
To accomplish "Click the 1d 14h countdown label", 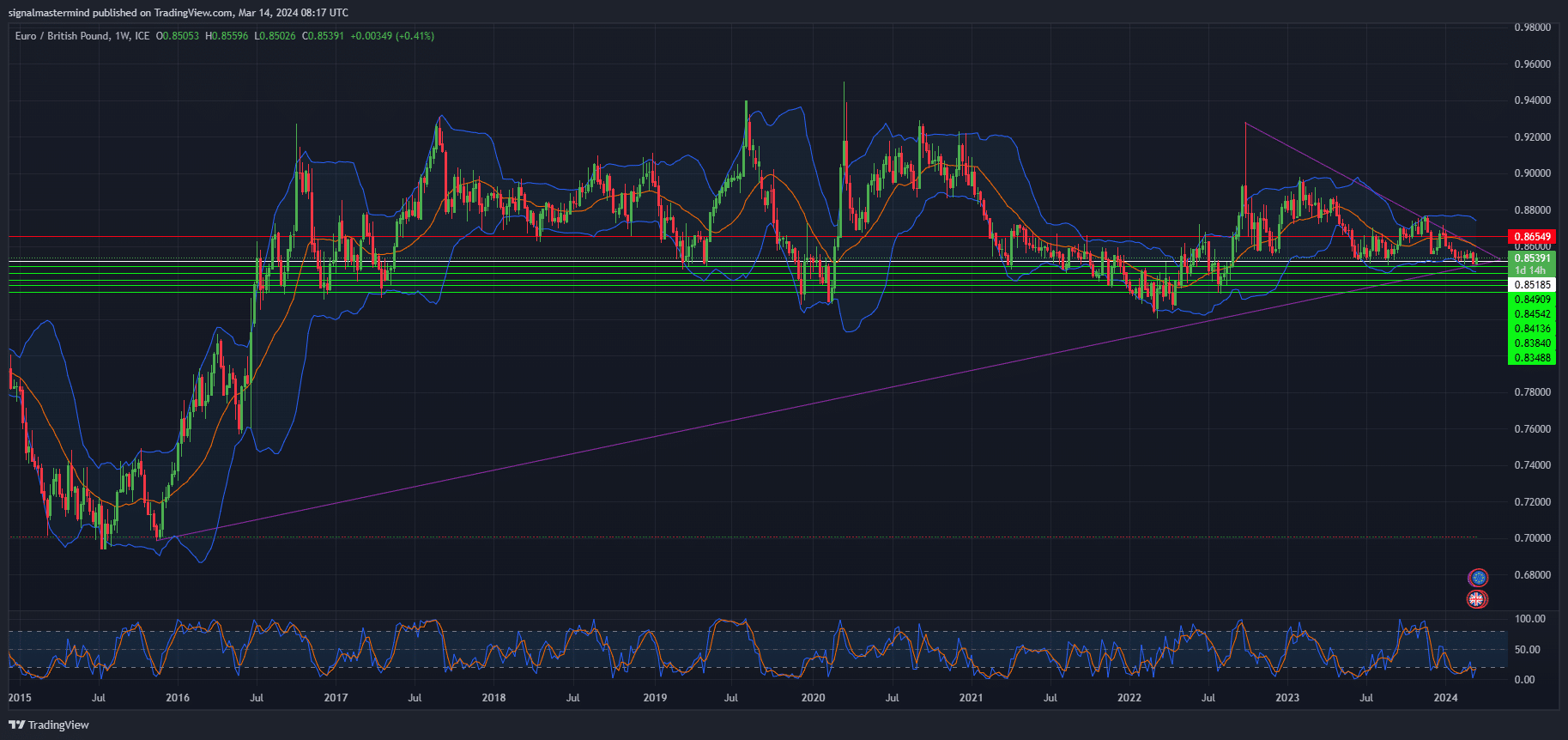I will [x=1532, y=270].
